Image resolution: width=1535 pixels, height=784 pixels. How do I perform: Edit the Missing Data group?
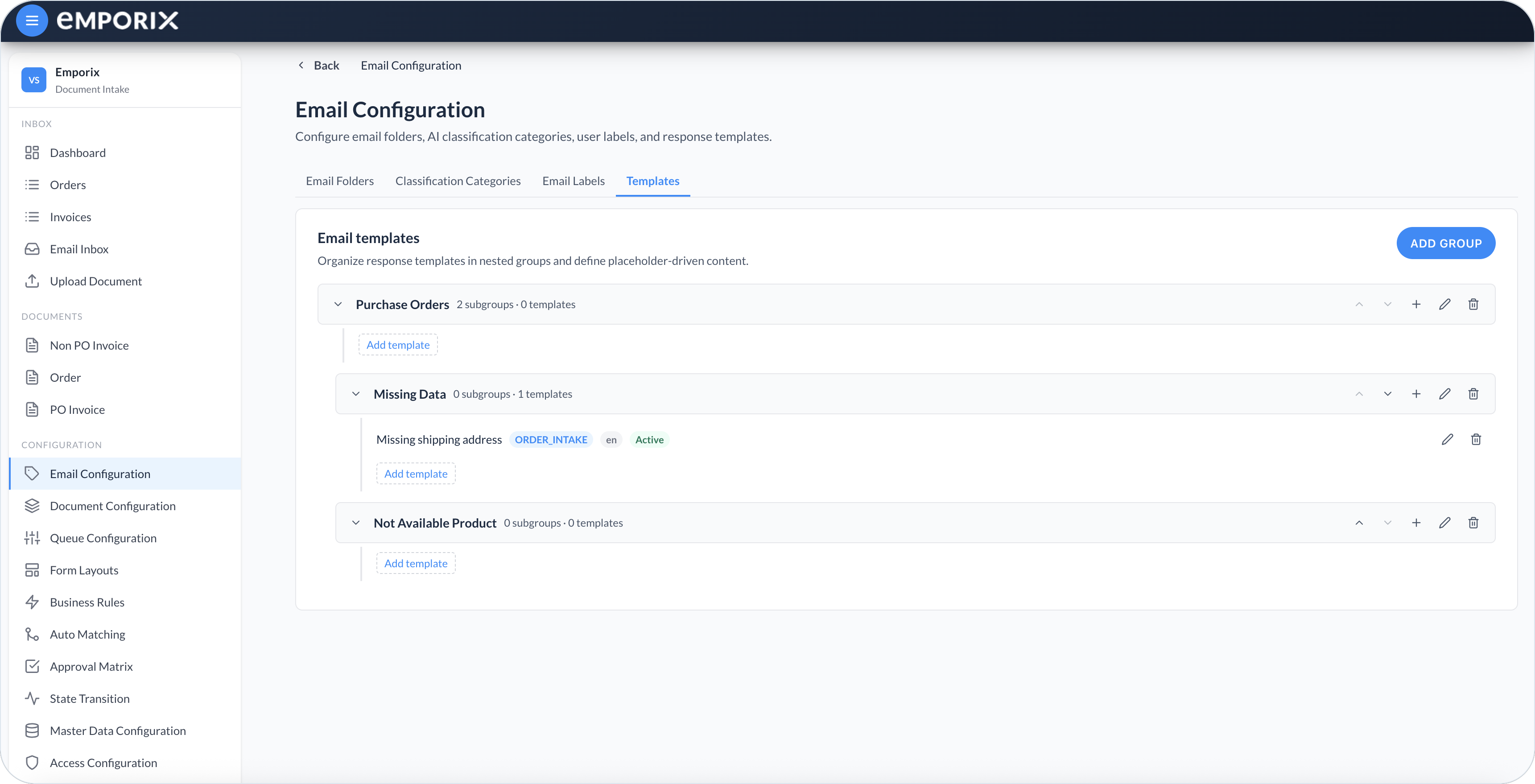[x=1444, y=394]
